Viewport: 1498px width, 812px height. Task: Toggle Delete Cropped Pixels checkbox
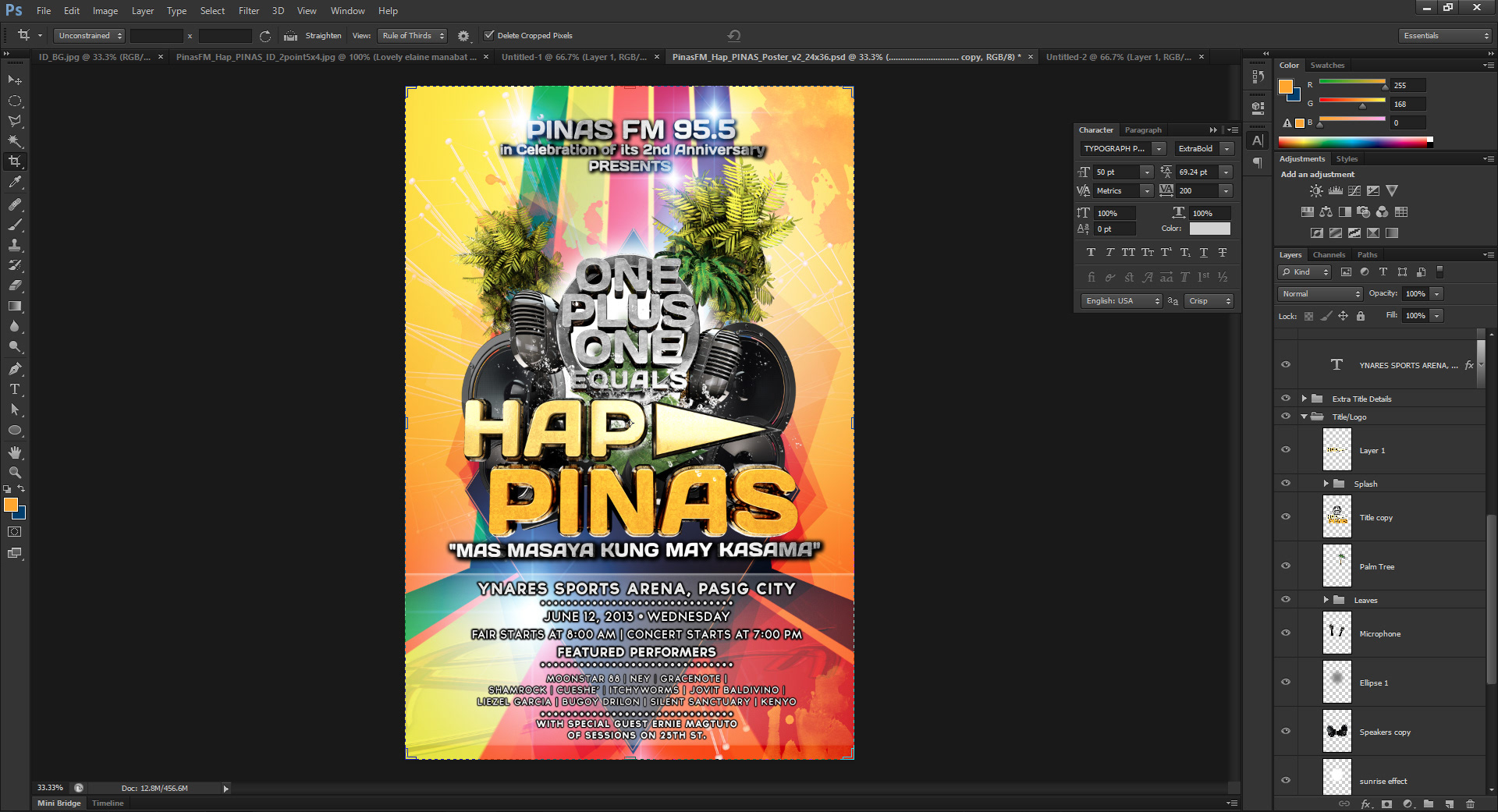[x=489, y=35]
